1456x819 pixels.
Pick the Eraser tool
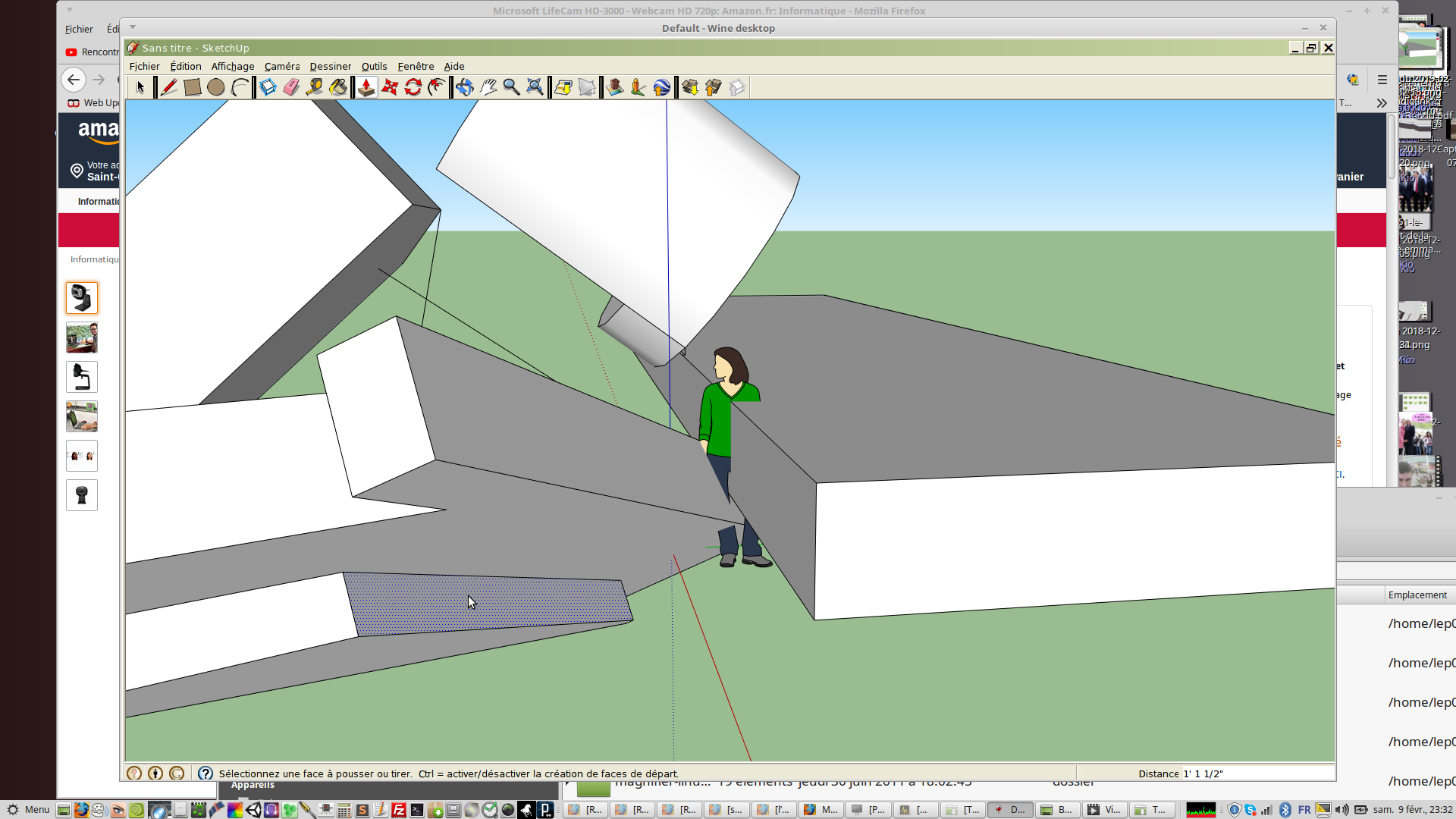point(291,87)
